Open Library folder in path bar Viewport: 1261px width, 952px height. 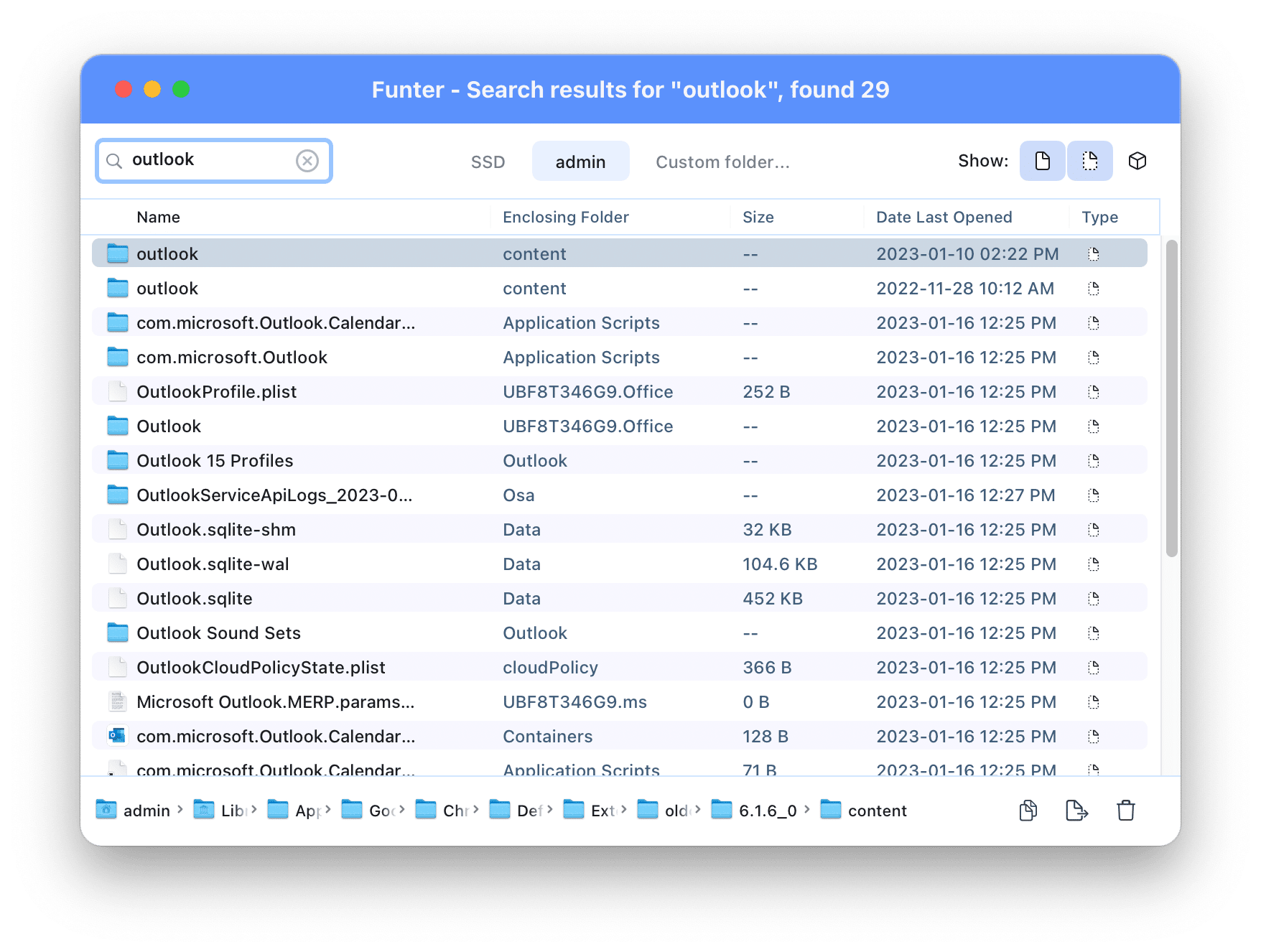220,811
